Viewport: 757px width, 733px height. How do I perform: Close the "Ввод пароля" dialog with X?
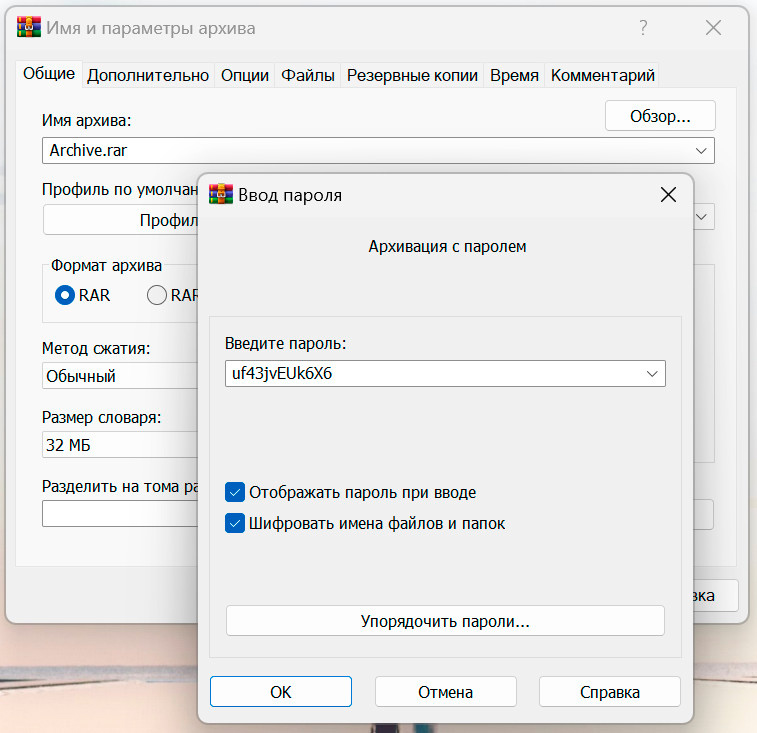(x=668, y=195)
